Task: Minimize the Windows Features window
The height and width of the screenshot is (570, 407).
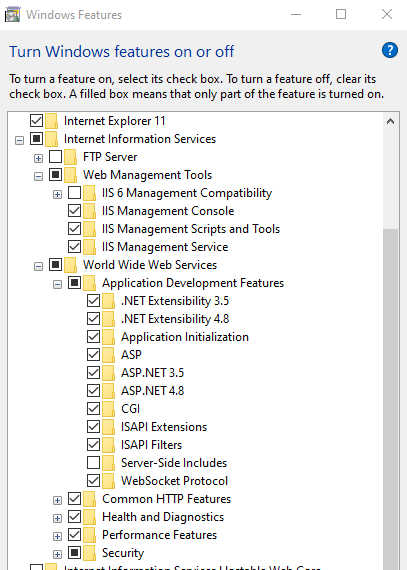Action: pos(296,14)
